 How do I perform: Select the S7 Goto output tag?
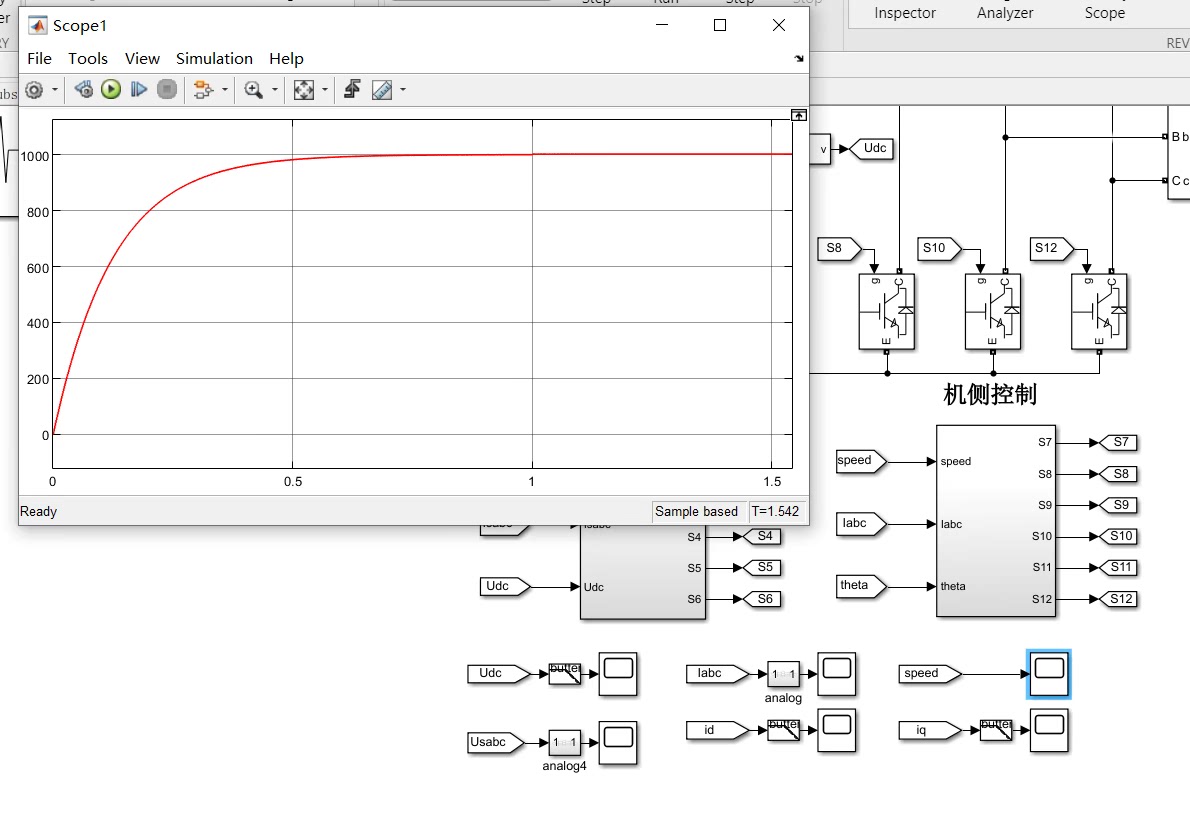tap(1118, 443)
